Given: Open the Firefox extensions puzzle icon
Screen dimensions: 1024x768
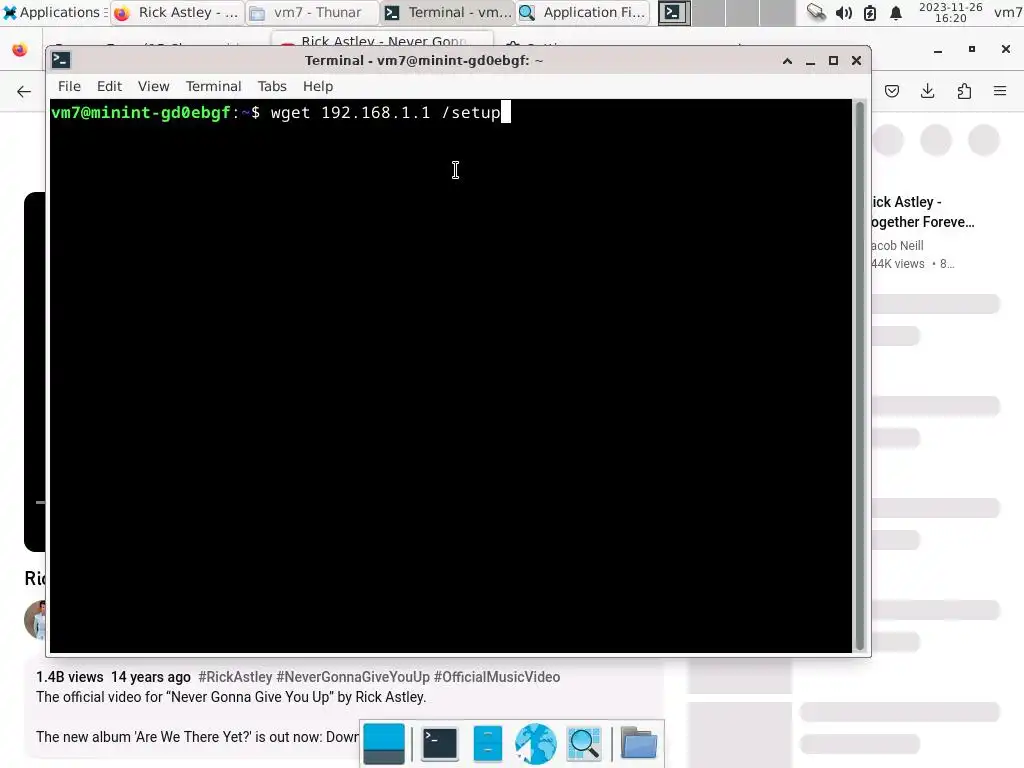Looking at the screenshot, I should (x=964, y=91).
